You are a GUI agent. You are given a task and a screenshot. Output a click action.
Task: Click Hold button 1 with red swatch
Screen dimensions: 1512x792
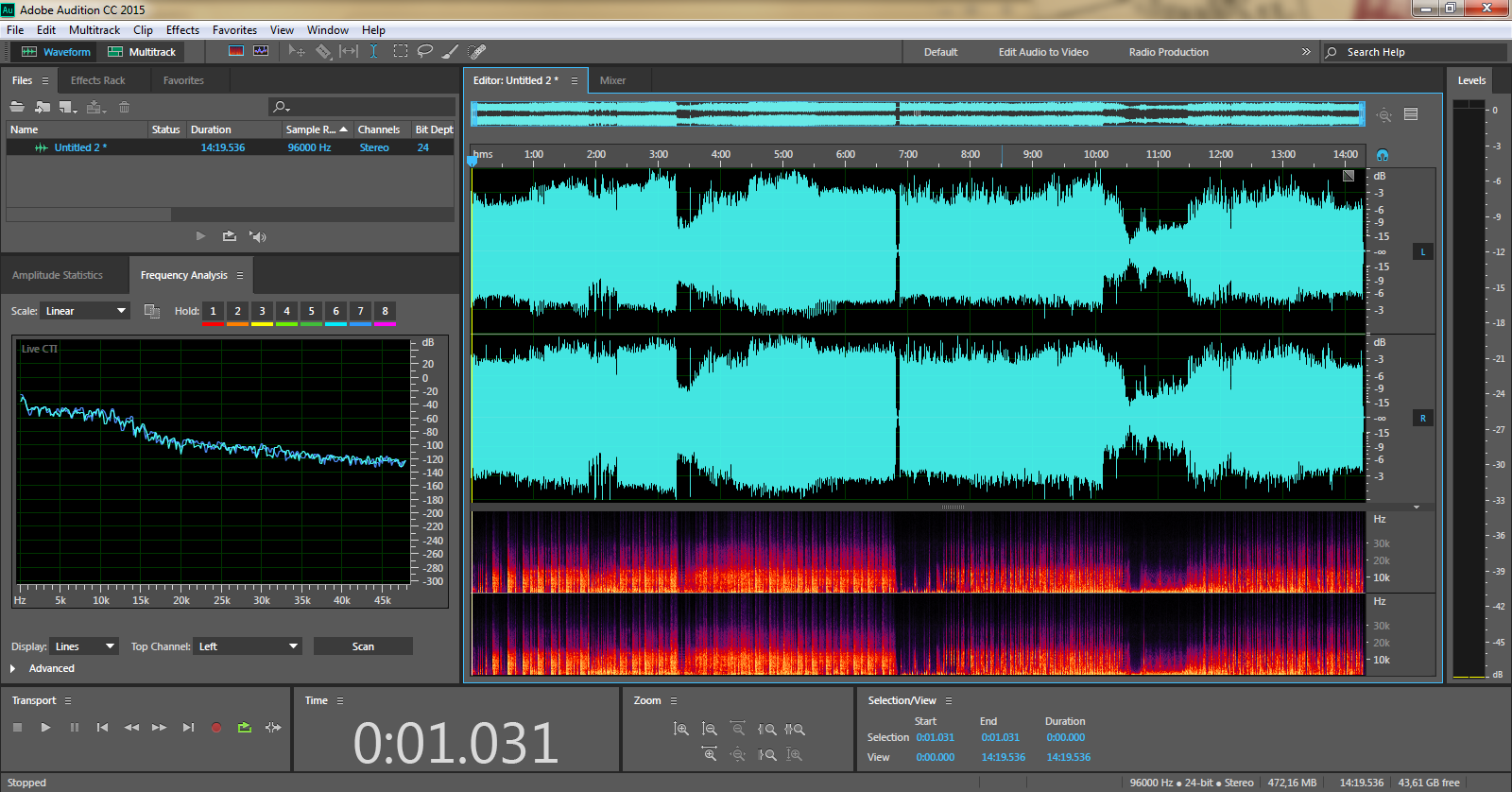click(x=213, y=311)
